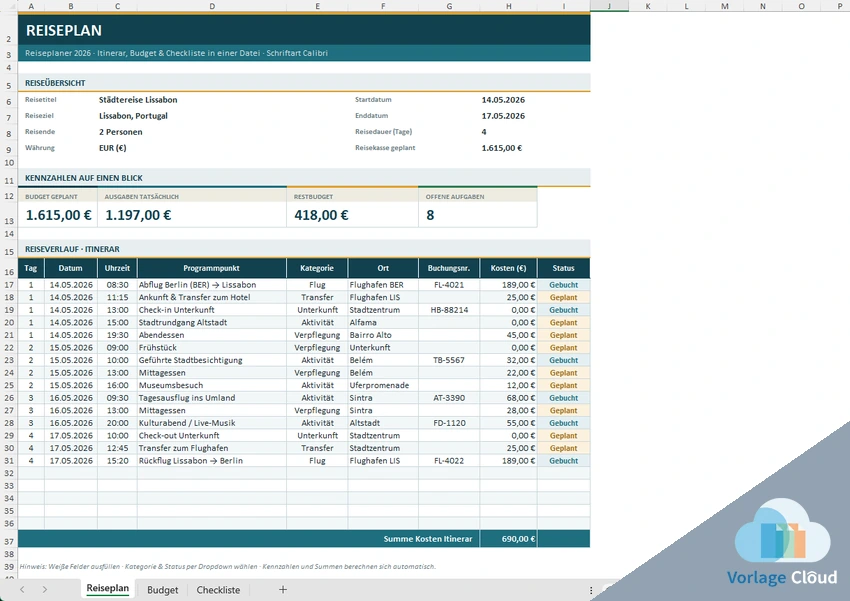The image size is (850, 601).
Task: Select booking number FL-4021
Action: pyautogui.click(x=449, y=285)
